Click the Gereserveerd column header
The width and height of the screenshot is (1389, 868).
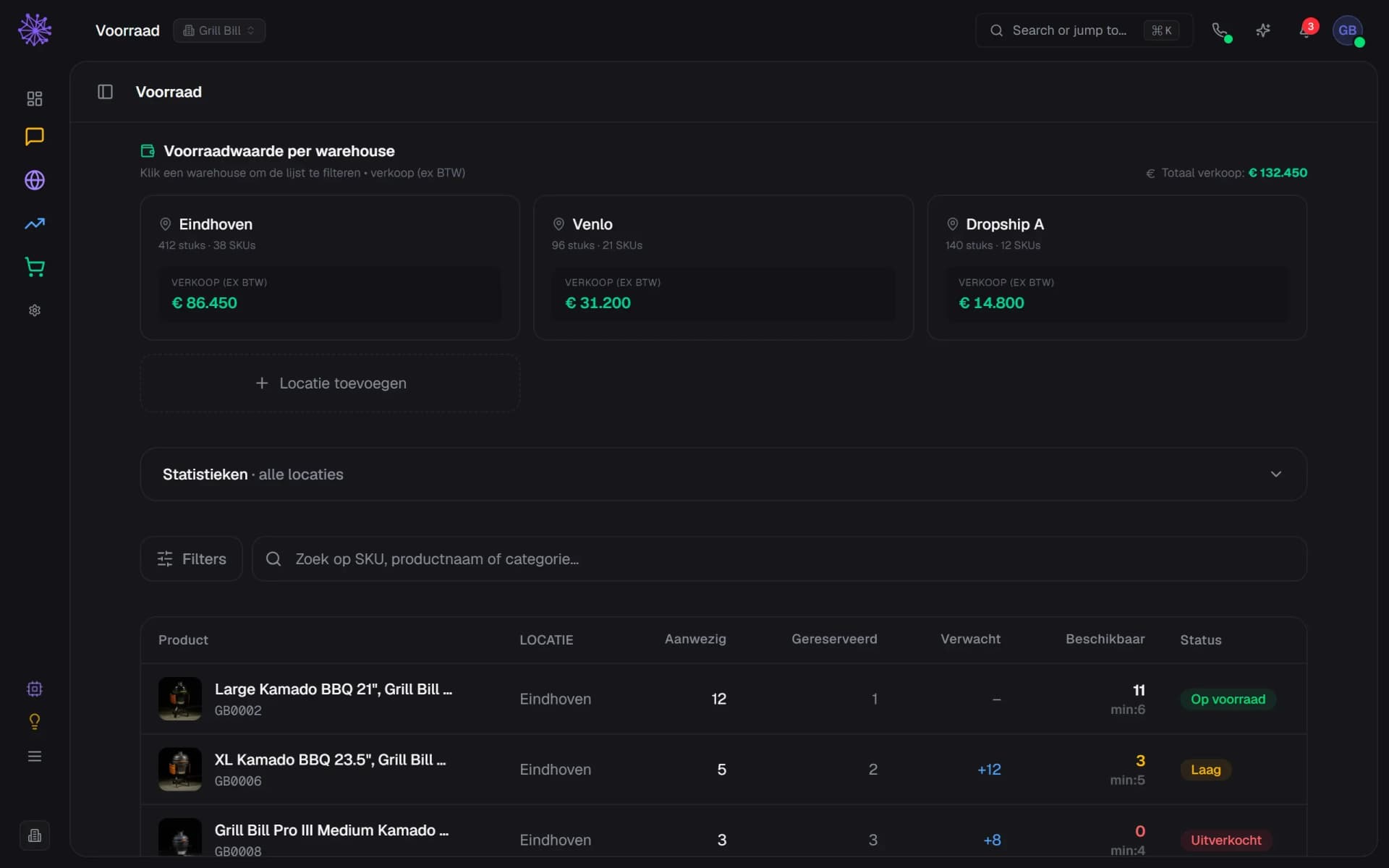834,639
